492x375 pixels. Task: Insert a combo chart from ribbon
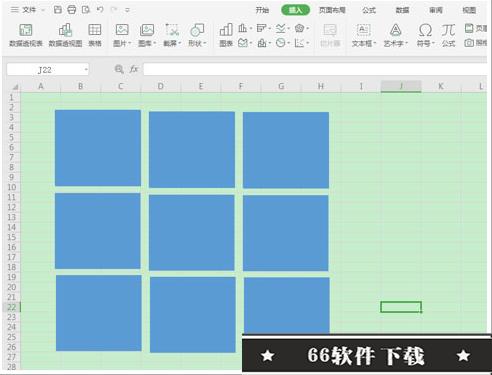pos(263,43)
